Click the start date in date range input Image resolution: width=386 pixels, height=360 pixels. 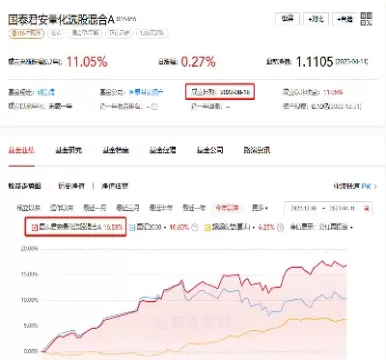pyautogui.click(x=304, y=208)
